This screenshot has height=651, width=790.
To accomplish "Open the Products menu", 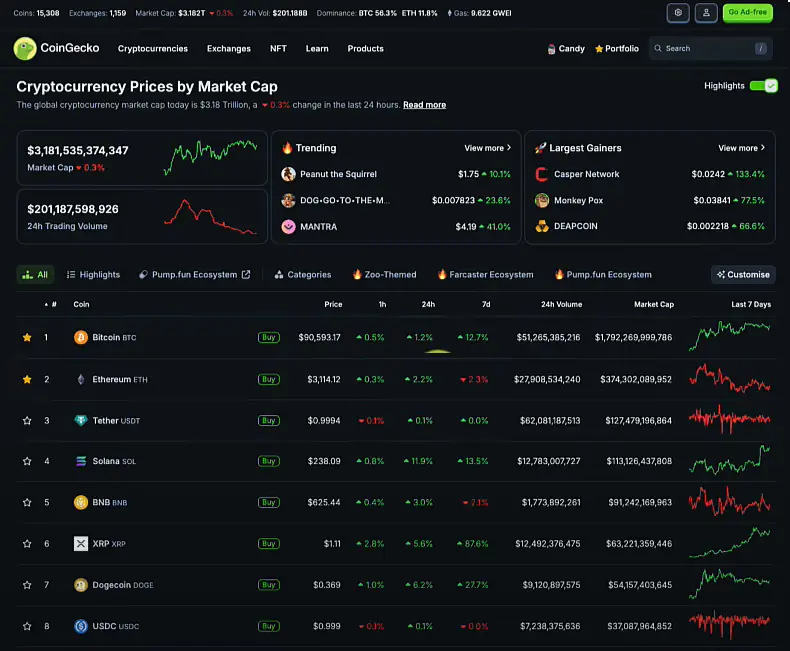I will (x=365, y=49).
